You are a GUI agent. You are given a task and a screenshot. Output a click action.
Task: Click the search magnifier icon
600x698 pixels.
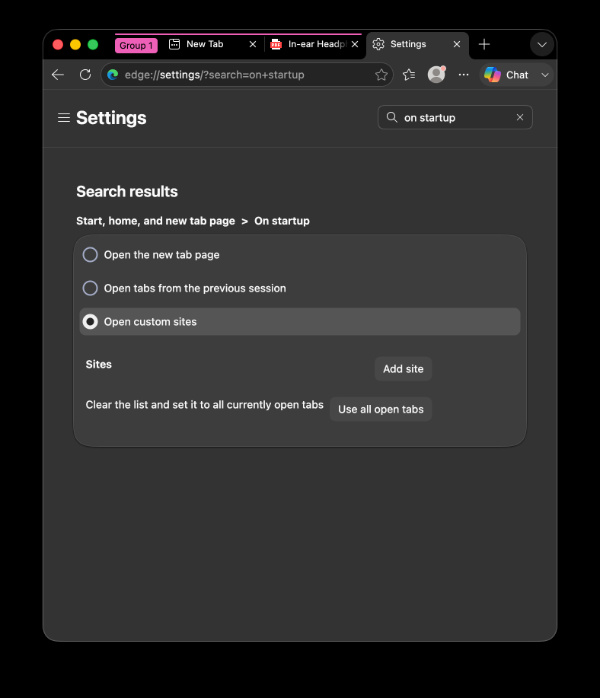[x=392, y=117]
